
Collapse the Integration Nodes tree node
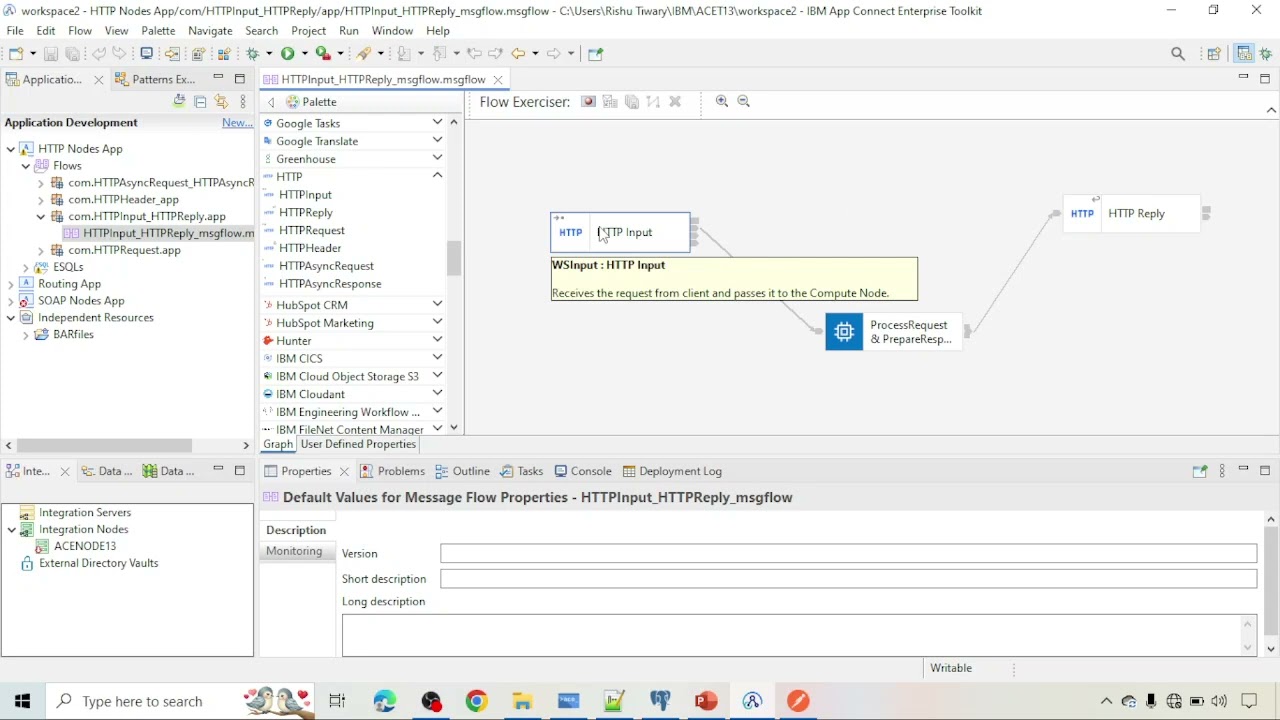11,530
